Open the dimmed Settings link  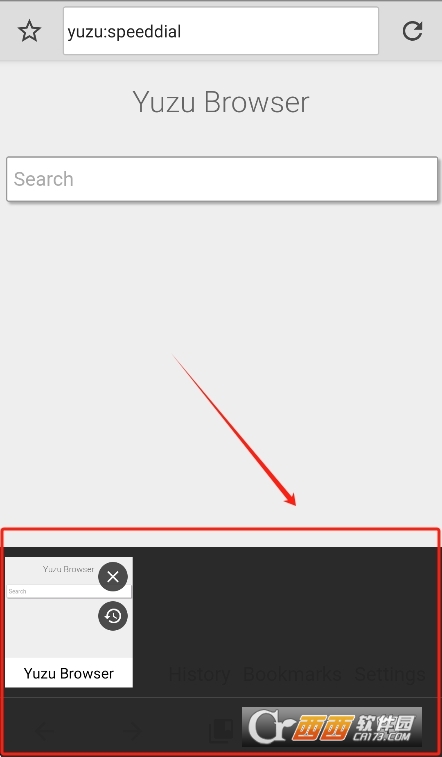tap(390, 674)
